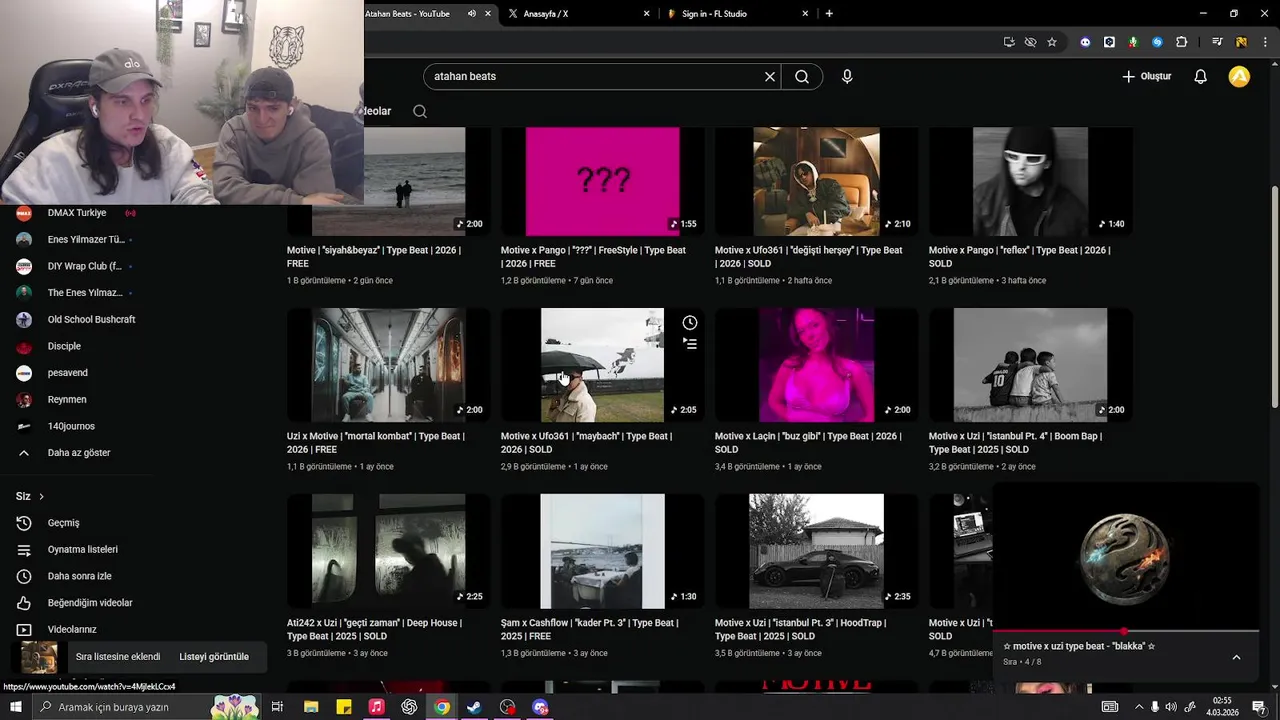Open Task View on the taskbar
Screen dimensions: 1280x720
coord(278,707)
